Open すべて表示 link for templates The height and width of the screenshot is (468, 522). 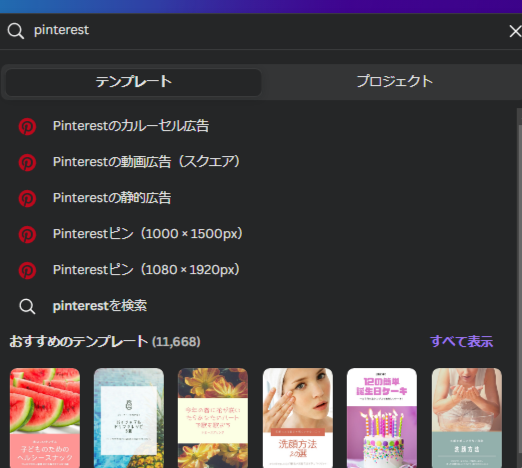pos(461,342)
